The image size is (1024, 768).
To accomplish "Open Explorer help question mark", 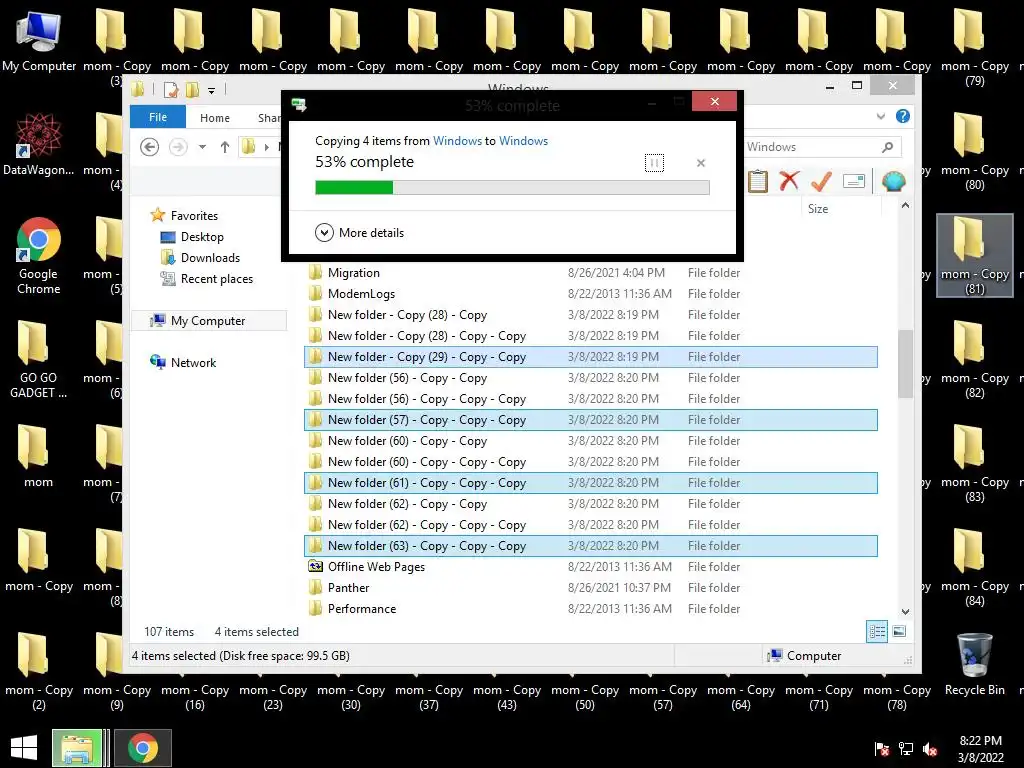I will (x=903, y=116).
